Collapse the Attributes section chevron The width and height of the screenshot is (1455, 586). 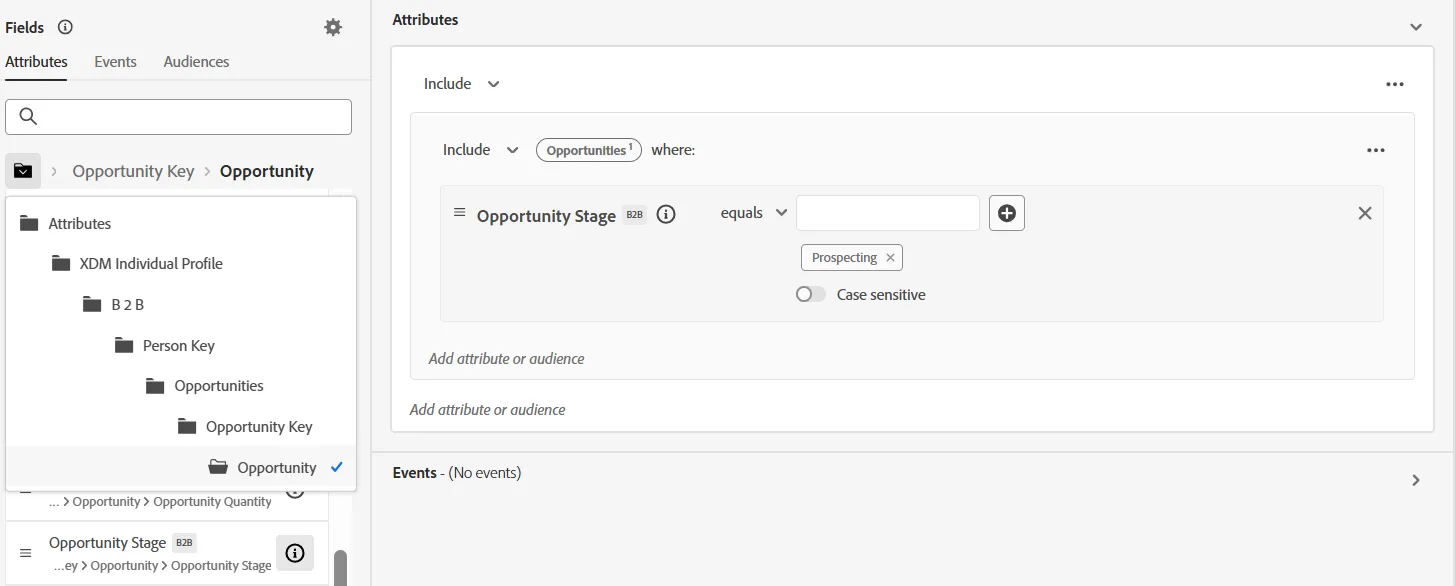click(x=1416, y=27)
